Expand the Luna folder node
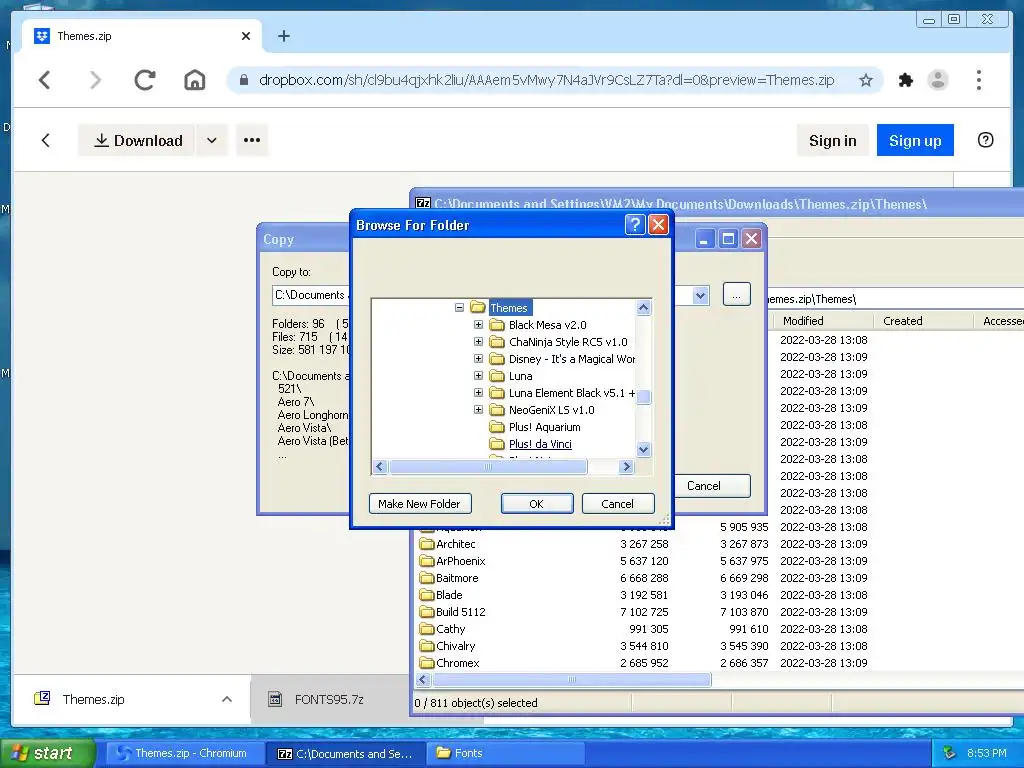1024x768 pixels. click(478, 376)
